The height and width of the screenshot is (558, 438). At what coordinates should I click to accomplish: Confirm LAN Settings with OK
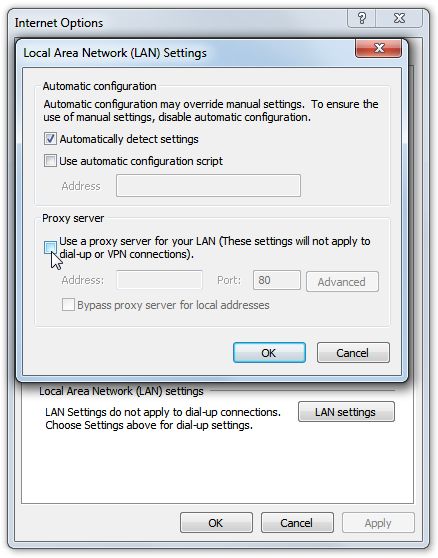pyautogui.click(x=269, y=353)
